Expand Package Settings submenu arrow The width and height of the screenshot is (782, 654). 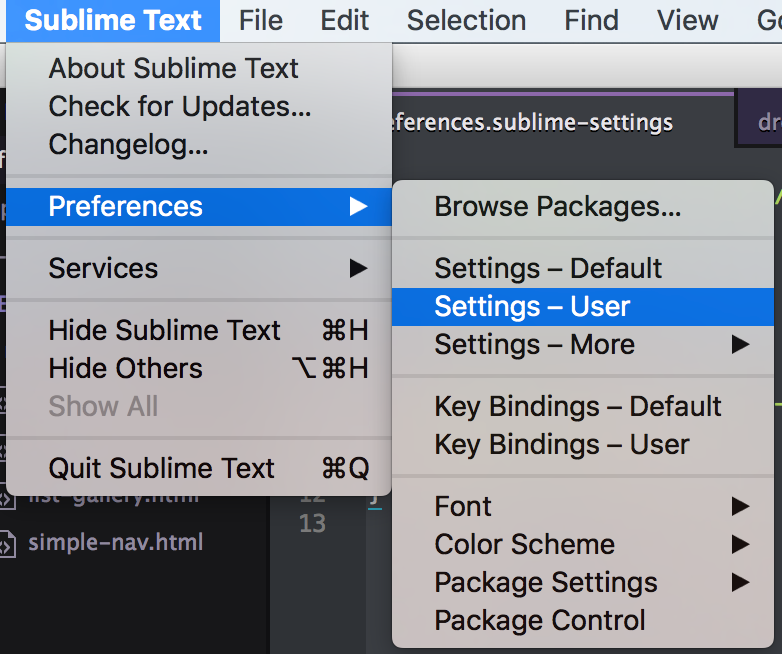(740, 582)
